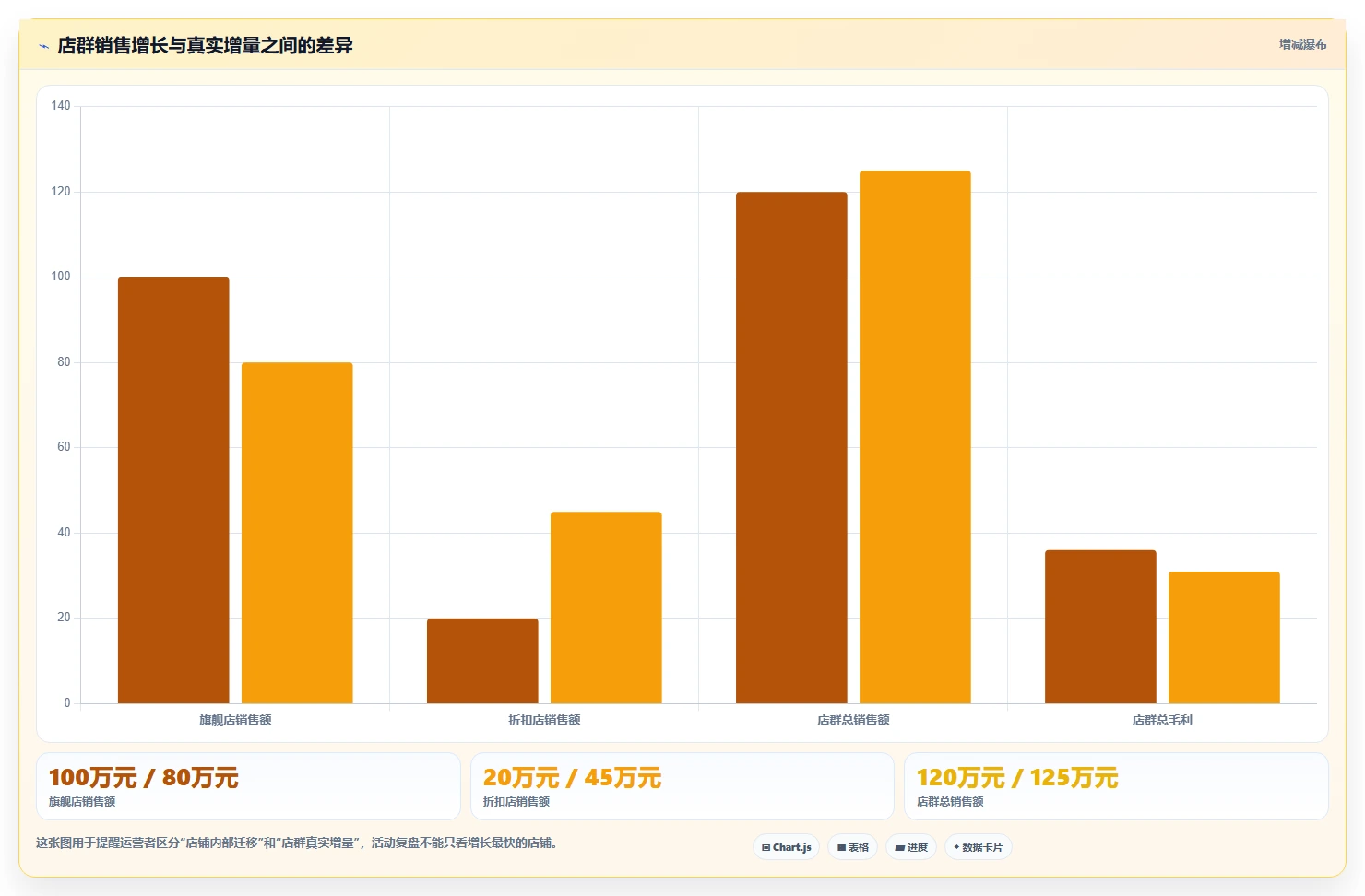Screen dimensions: 1365x896
Task: Click the y-axis value 80
Action: [64, 362]
